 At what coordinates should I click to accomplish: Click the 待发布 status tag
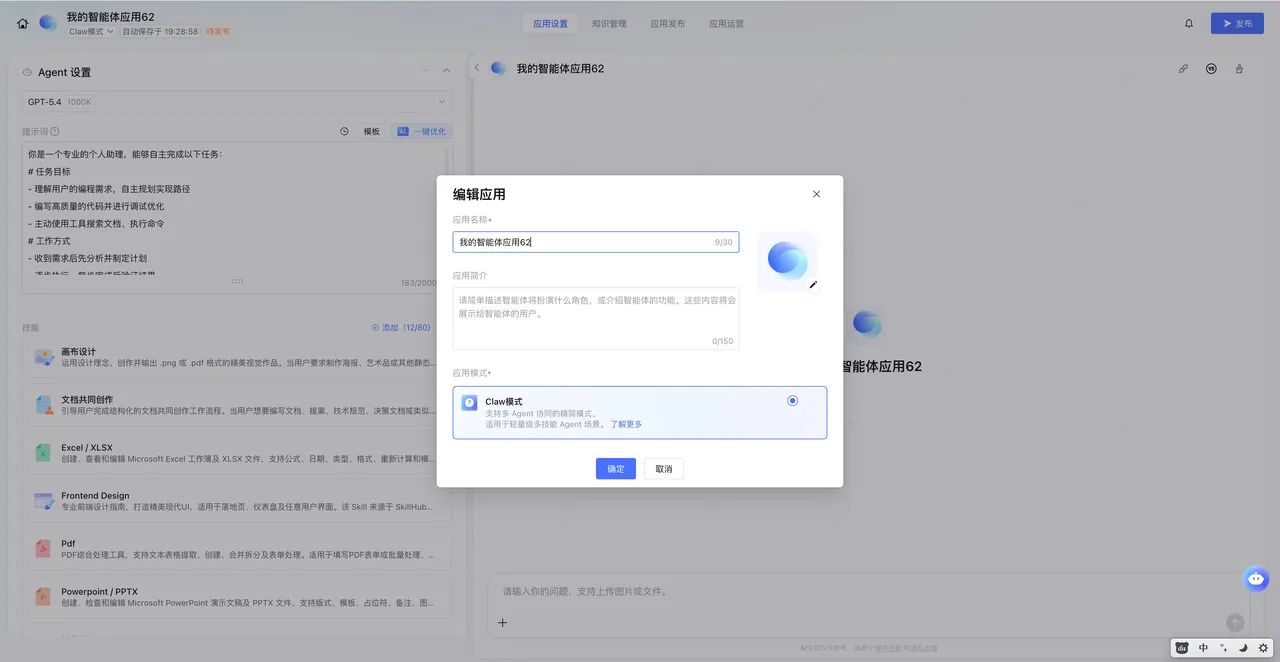click(x=218, y=32)
